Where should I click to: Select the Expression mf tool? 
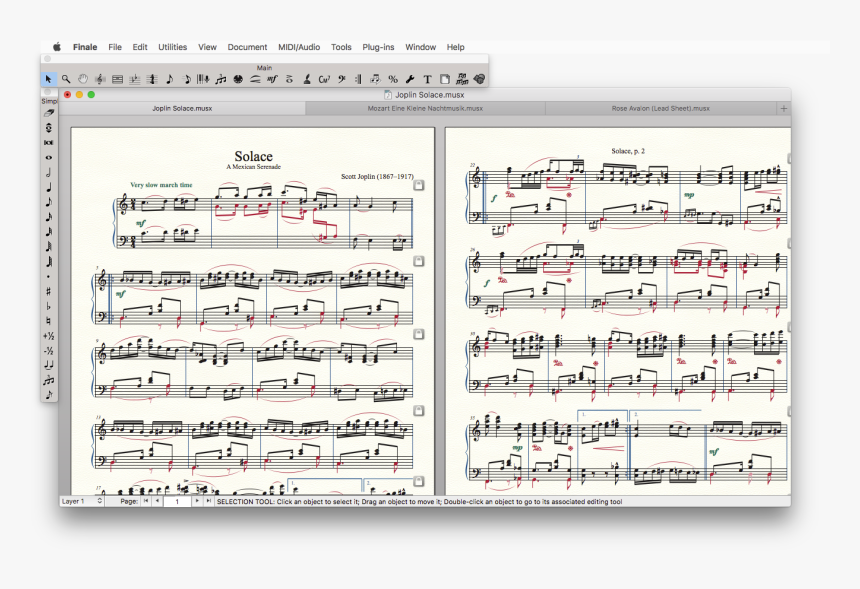click(x=272, y=79)
